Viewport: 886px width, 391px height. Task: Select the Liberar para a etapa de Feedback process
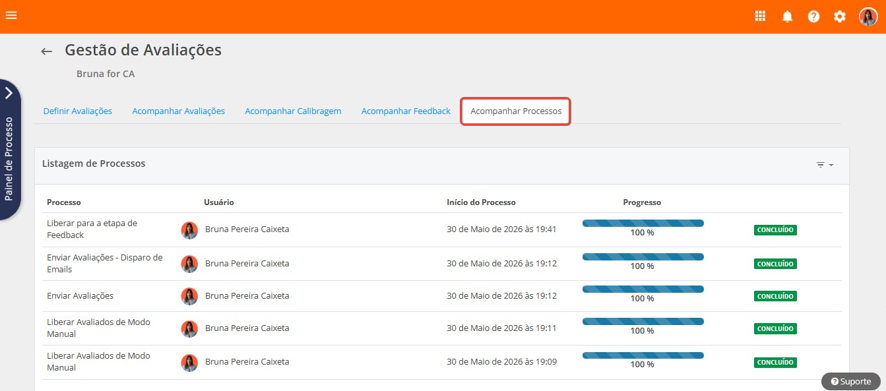92,229
